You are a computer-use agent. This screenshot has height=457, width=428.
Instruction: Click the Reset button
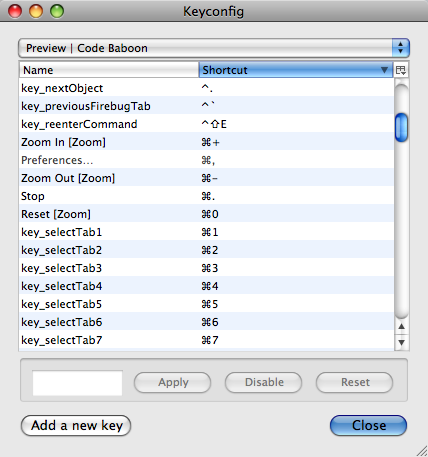point(355,382)
